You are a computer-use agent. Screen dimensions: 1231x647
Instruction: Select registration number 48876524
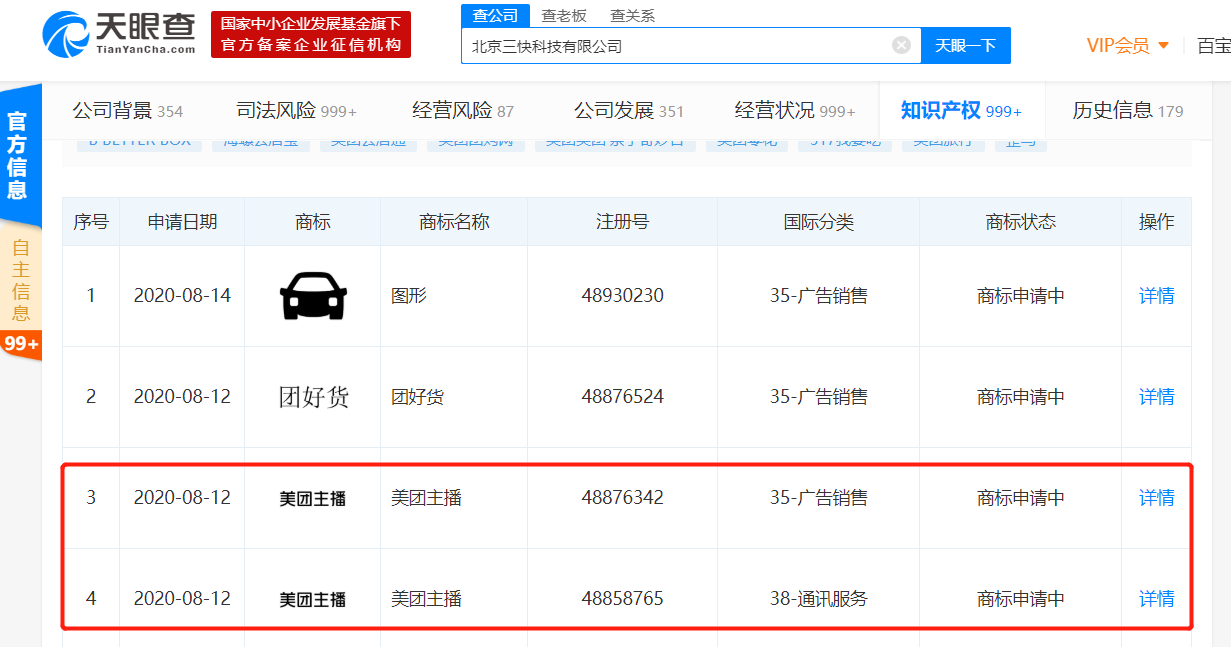[622, 397]
